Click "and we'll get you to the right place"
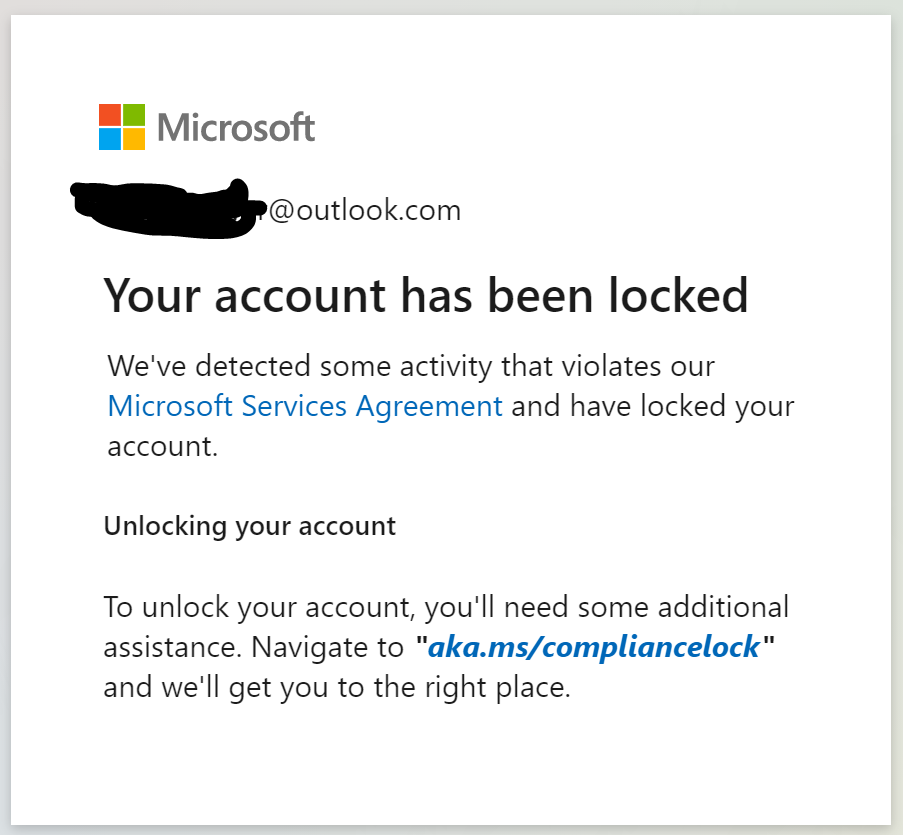Viewport: 903px width, 835px height. click(x=337, y=688)
